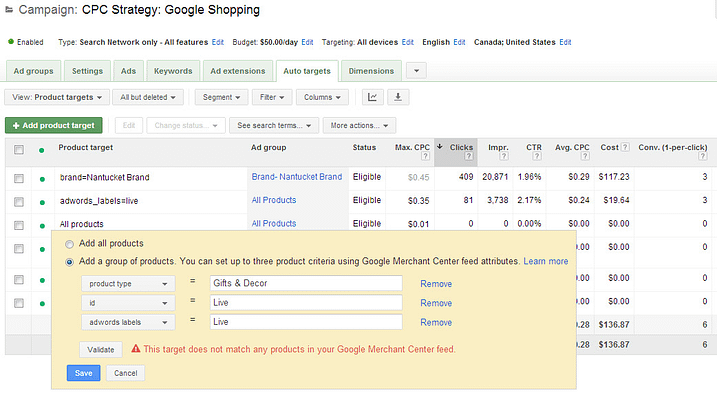Click green status dot for adwords_labels=live
This screenshot has width=717, height=393.
(42, 202)
